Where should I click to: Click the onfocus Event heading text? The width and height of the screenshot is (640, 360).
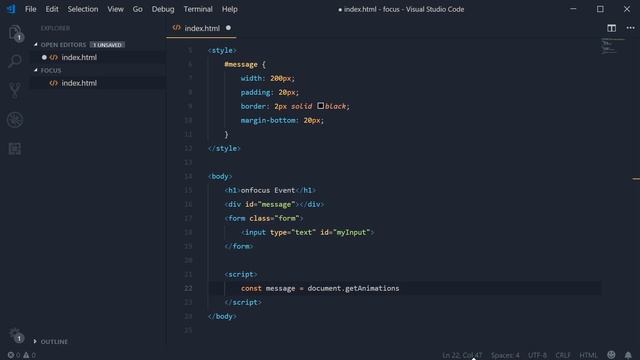[268, 190]
